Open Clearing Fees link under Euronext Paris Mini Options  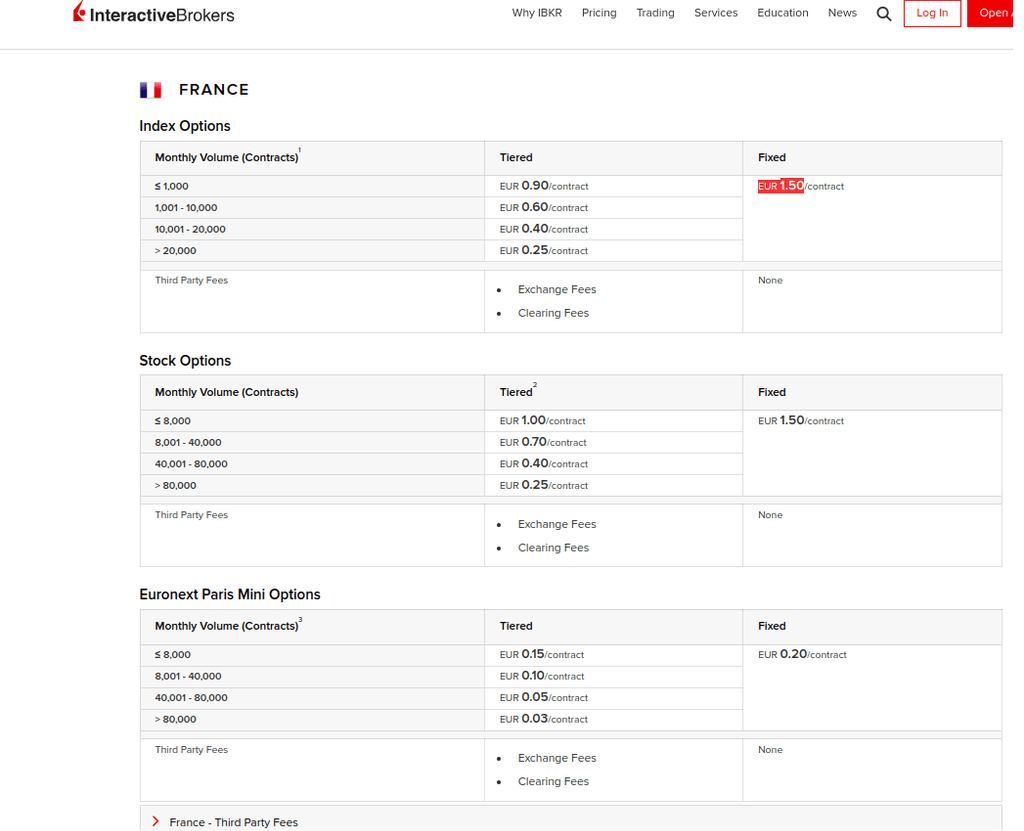click(553, 781)
